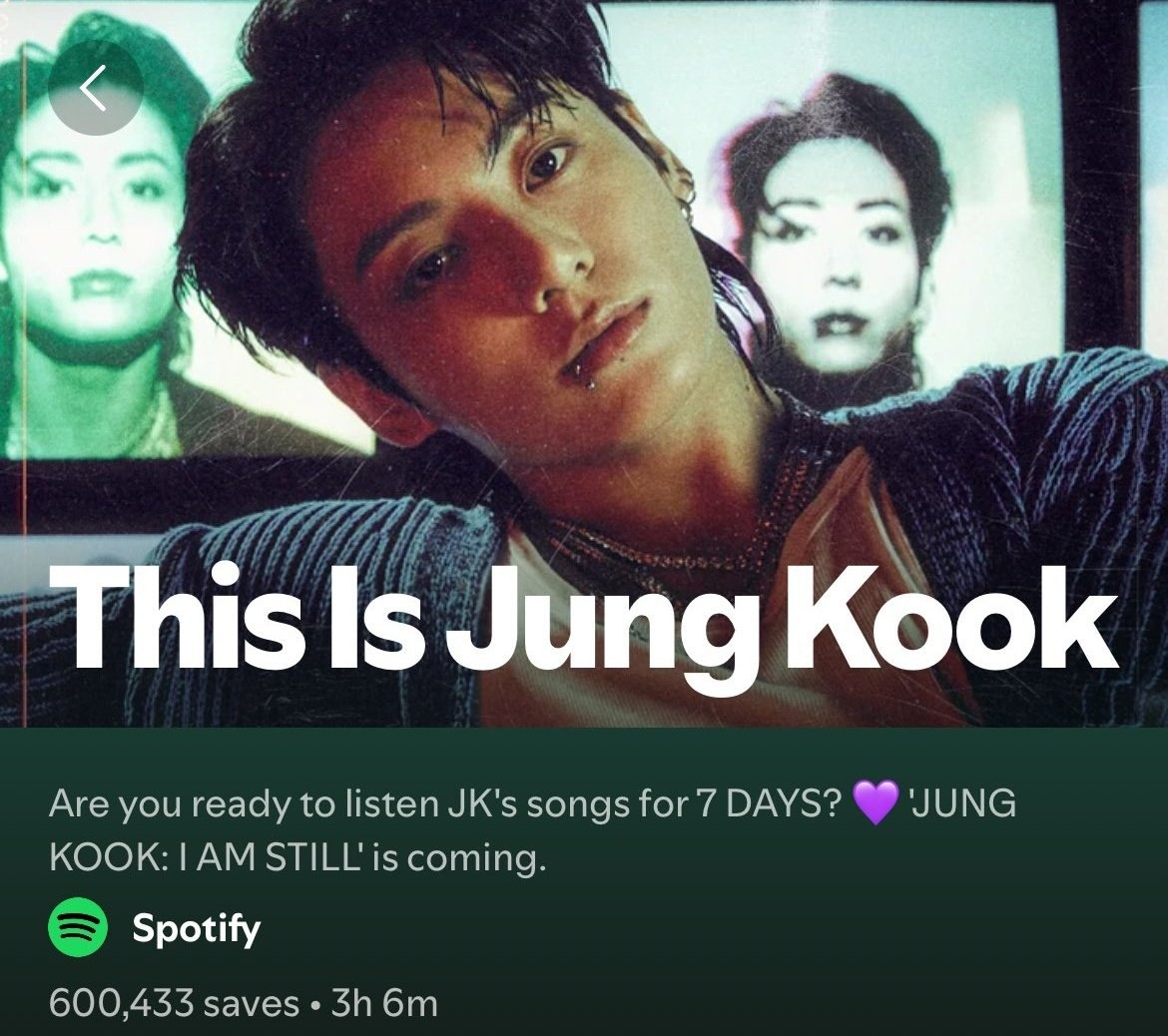The width and height of the screenshot is (1168, 1036).
Task: Open the Spotify creator profile name
Action: tap(196, 929)
